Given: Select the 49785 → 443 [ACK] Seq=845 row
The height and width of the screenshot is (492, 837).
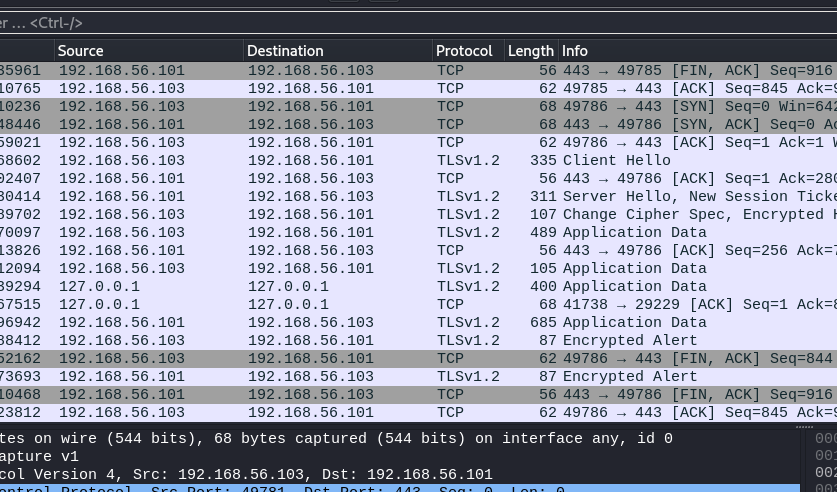Looking at the screenshot, I should (418, 89).
